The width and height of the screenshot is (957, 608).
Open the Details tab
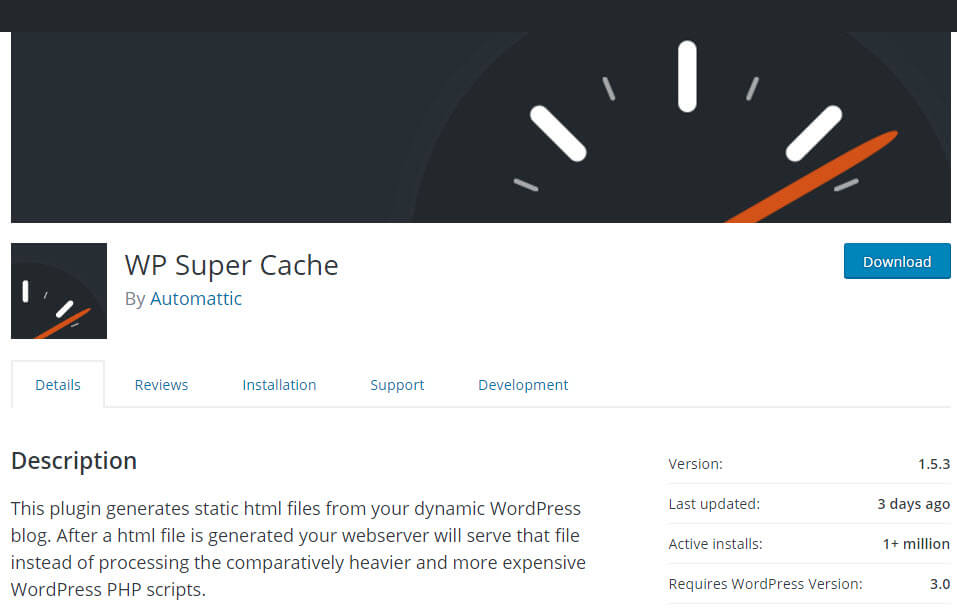[58, 385]
